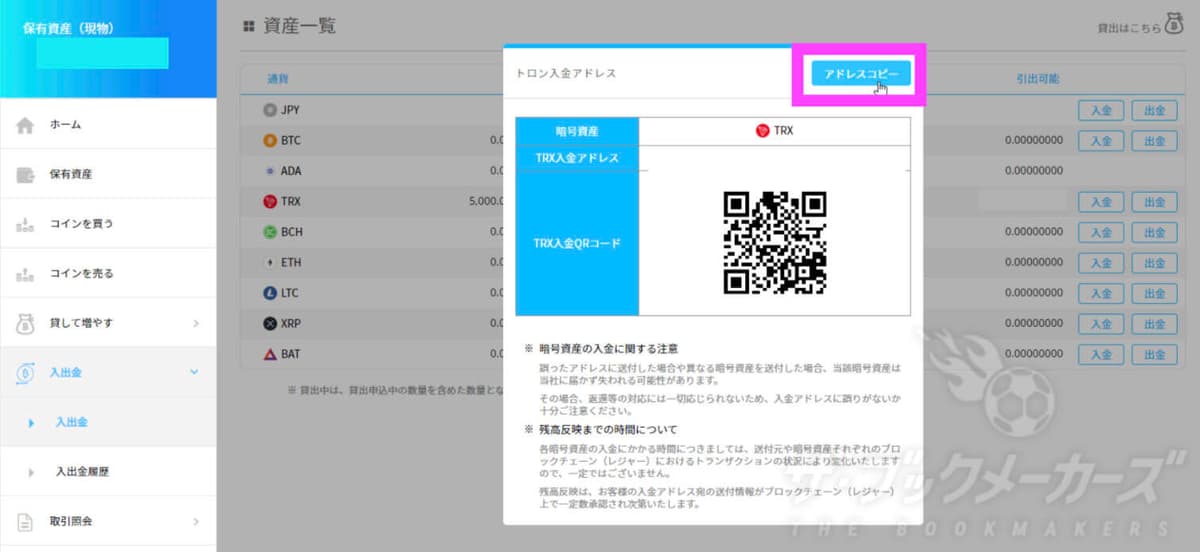The width and height of the screenshot is (1200, 552).
Task: Click the TRX deposit QR code
Action: [775, 242]
